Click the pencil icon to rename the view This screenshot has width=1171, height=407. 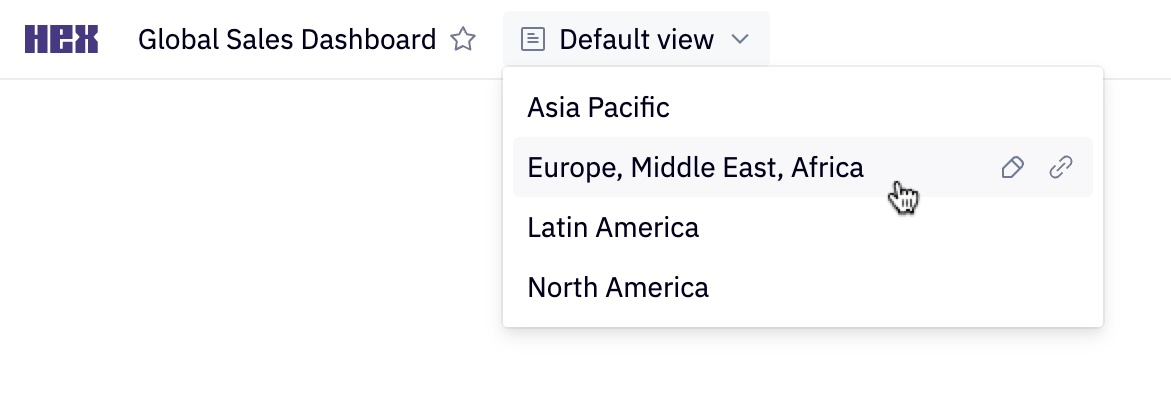click(1012, 168)
